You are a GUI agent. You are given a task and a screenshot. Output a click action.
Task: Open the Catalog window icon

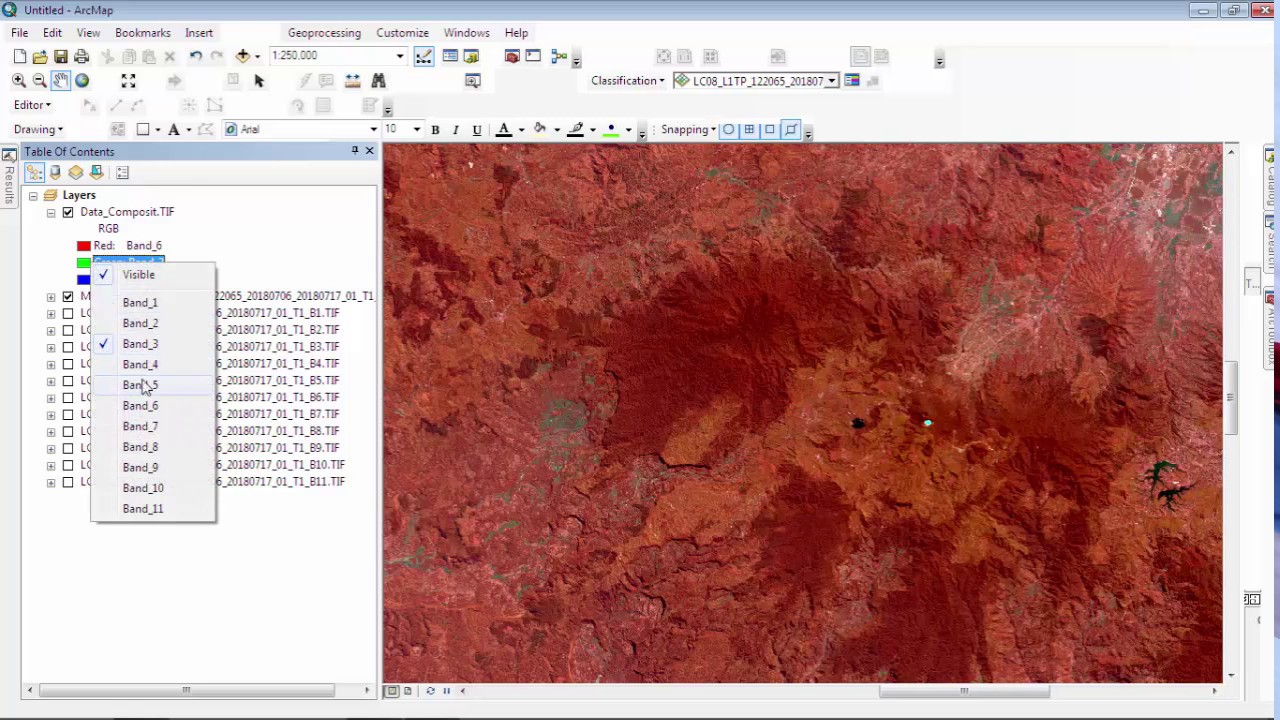click(x=471, y=57)
